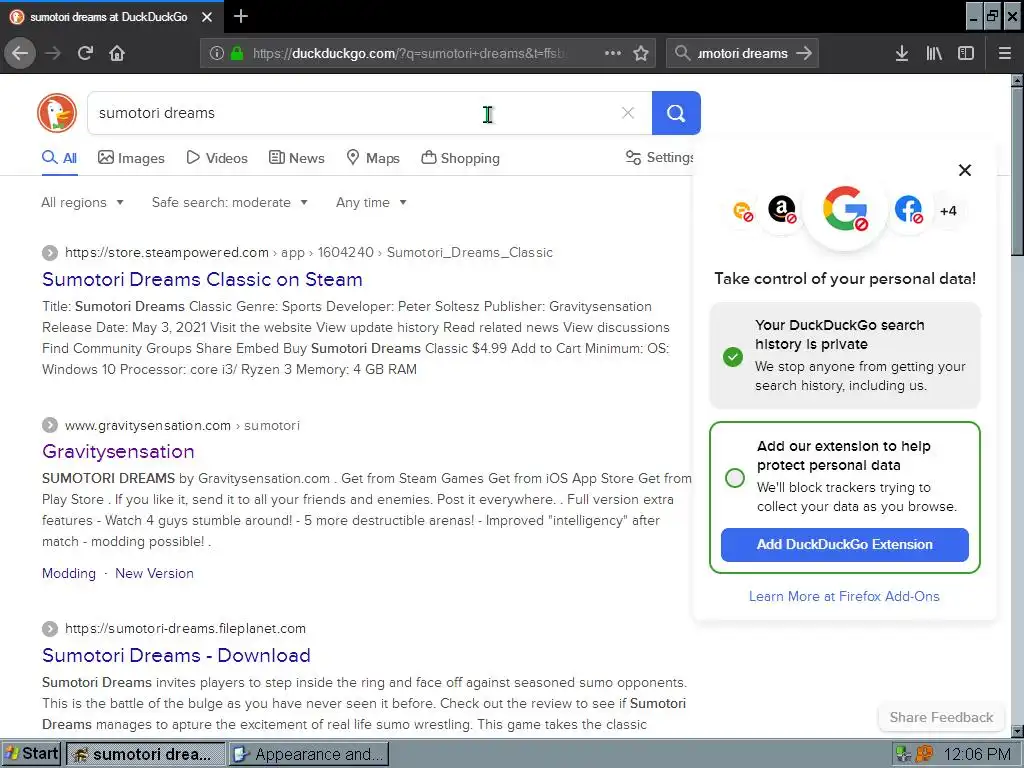Expand the All regions dropdown

tap(82, 202)
